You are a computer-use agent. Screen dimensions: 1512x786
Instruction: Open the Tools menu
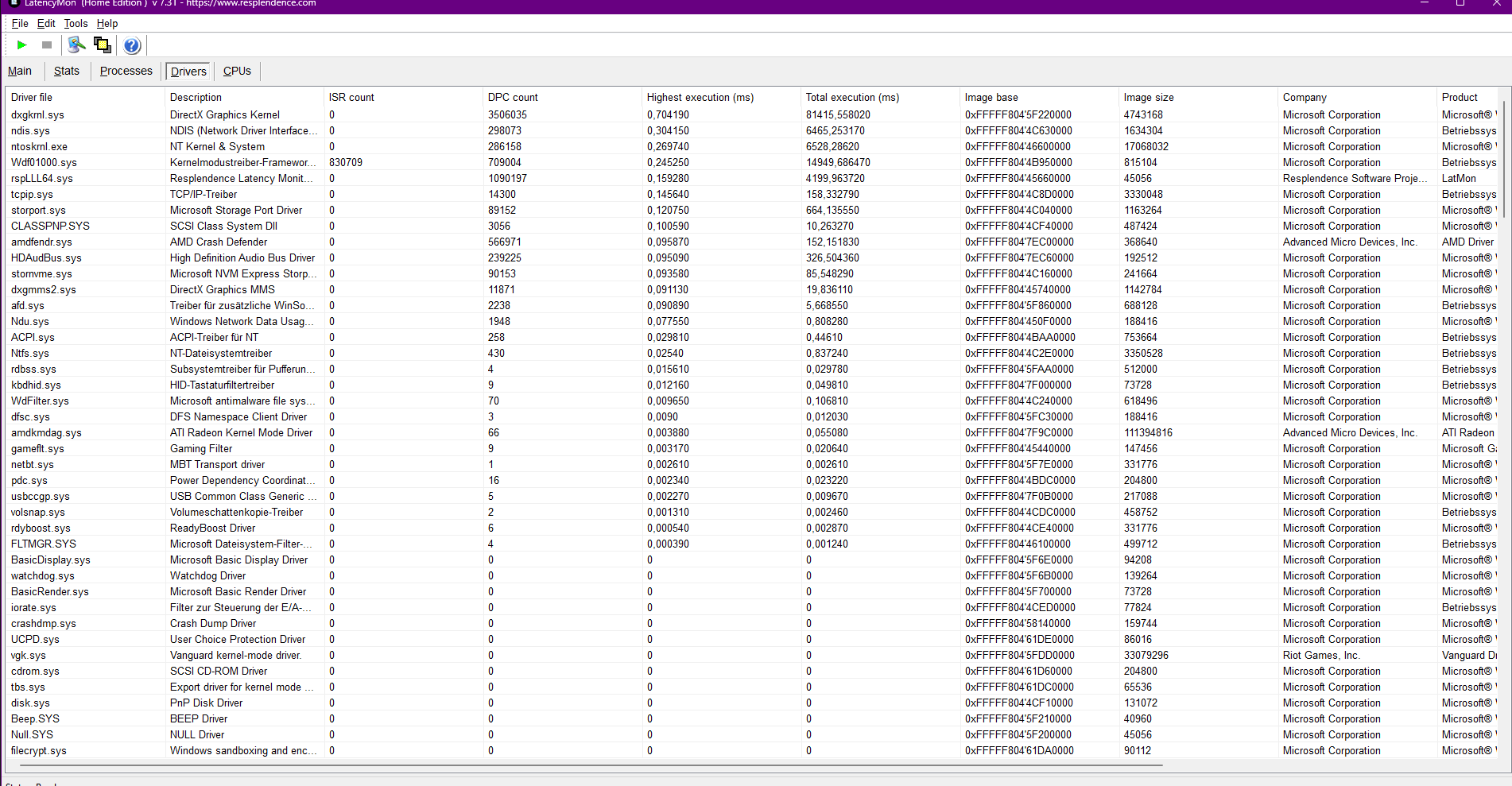click(76, 24)
